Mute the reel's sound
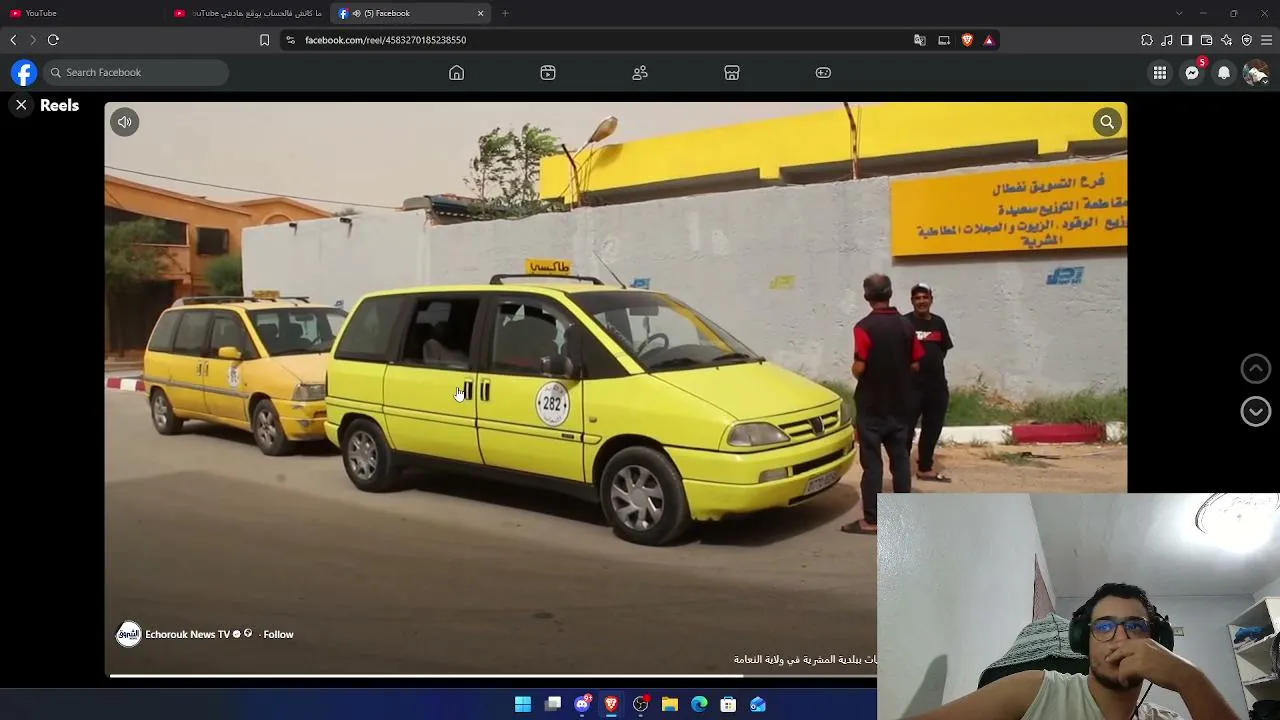The height and width of the screenshot is (720, 1280). point(125,122)
